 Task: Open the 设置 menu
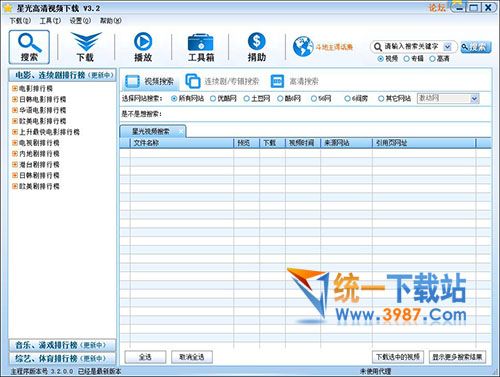pyautogui.click(x=80, y=21)
